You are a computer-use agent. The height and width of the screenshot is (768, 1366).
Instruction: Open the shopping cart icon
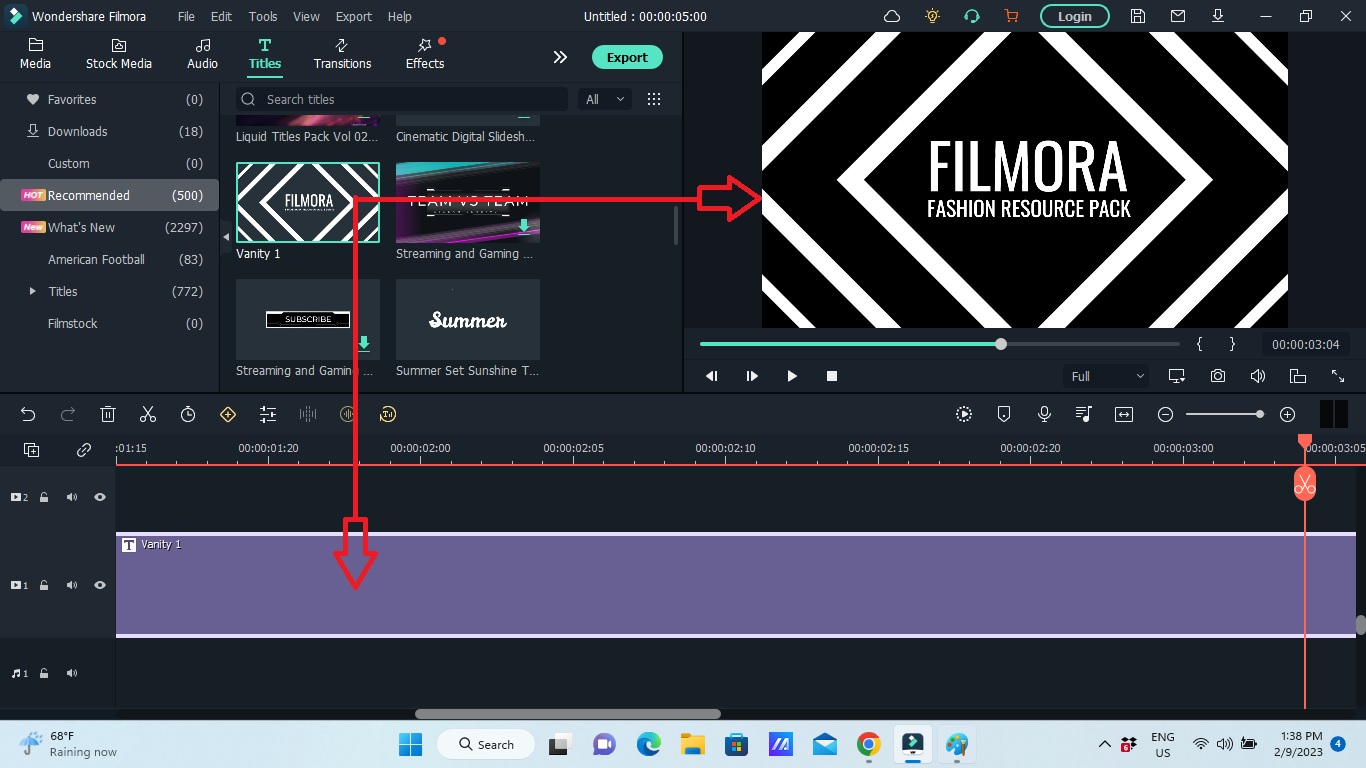tap(1011, 16)
